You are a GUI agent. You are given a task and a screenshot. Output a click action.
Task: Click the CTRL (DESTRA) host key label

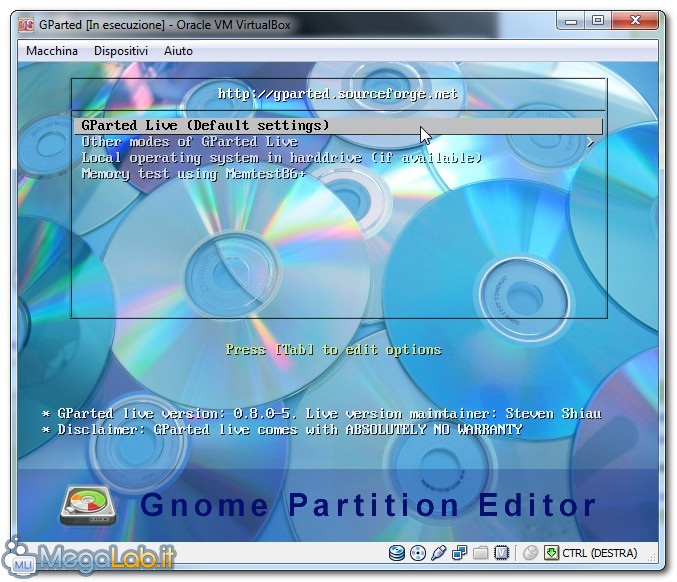(600, 554)
